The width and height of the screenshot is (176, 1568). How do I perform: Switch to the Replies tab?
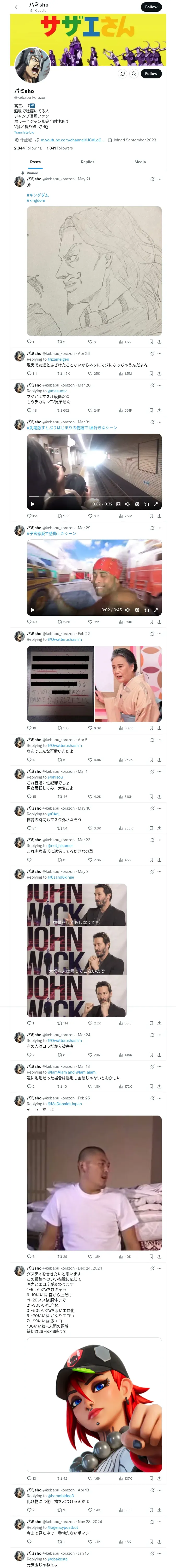[x=87, y=162]
